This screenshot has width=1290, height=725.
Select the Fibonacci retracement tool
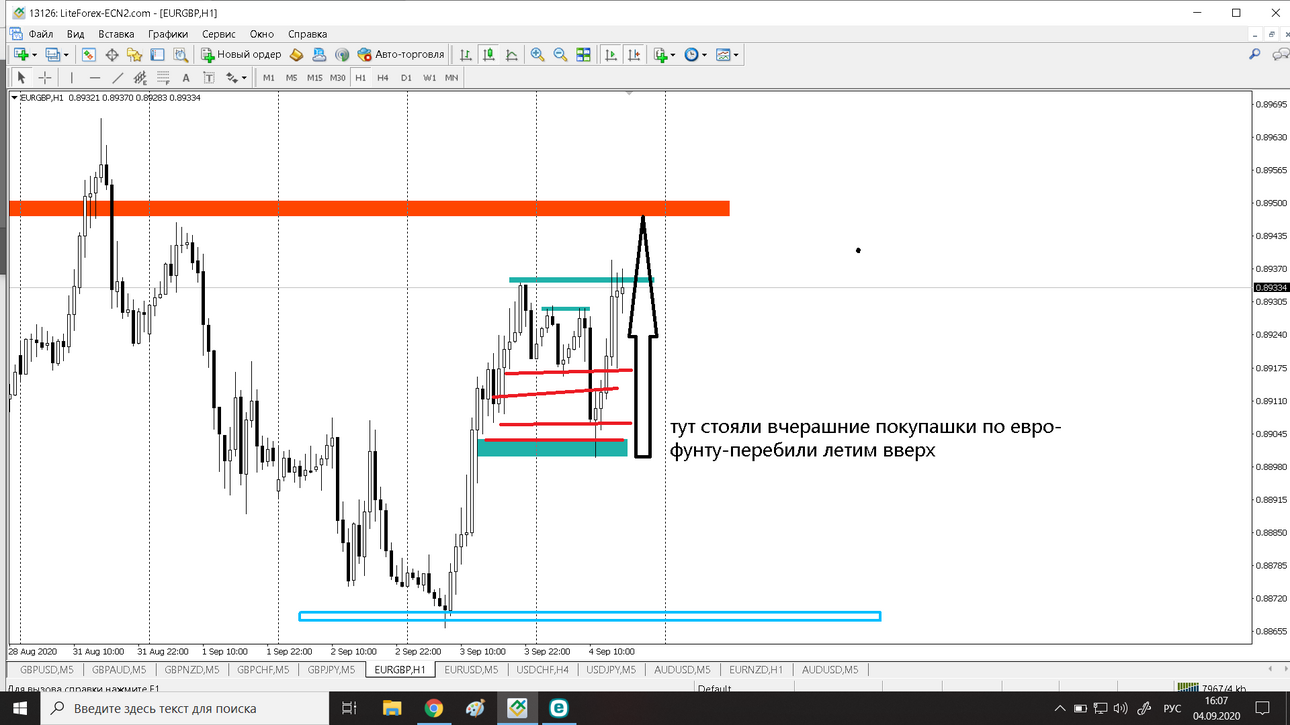click(x=163, y=77)
